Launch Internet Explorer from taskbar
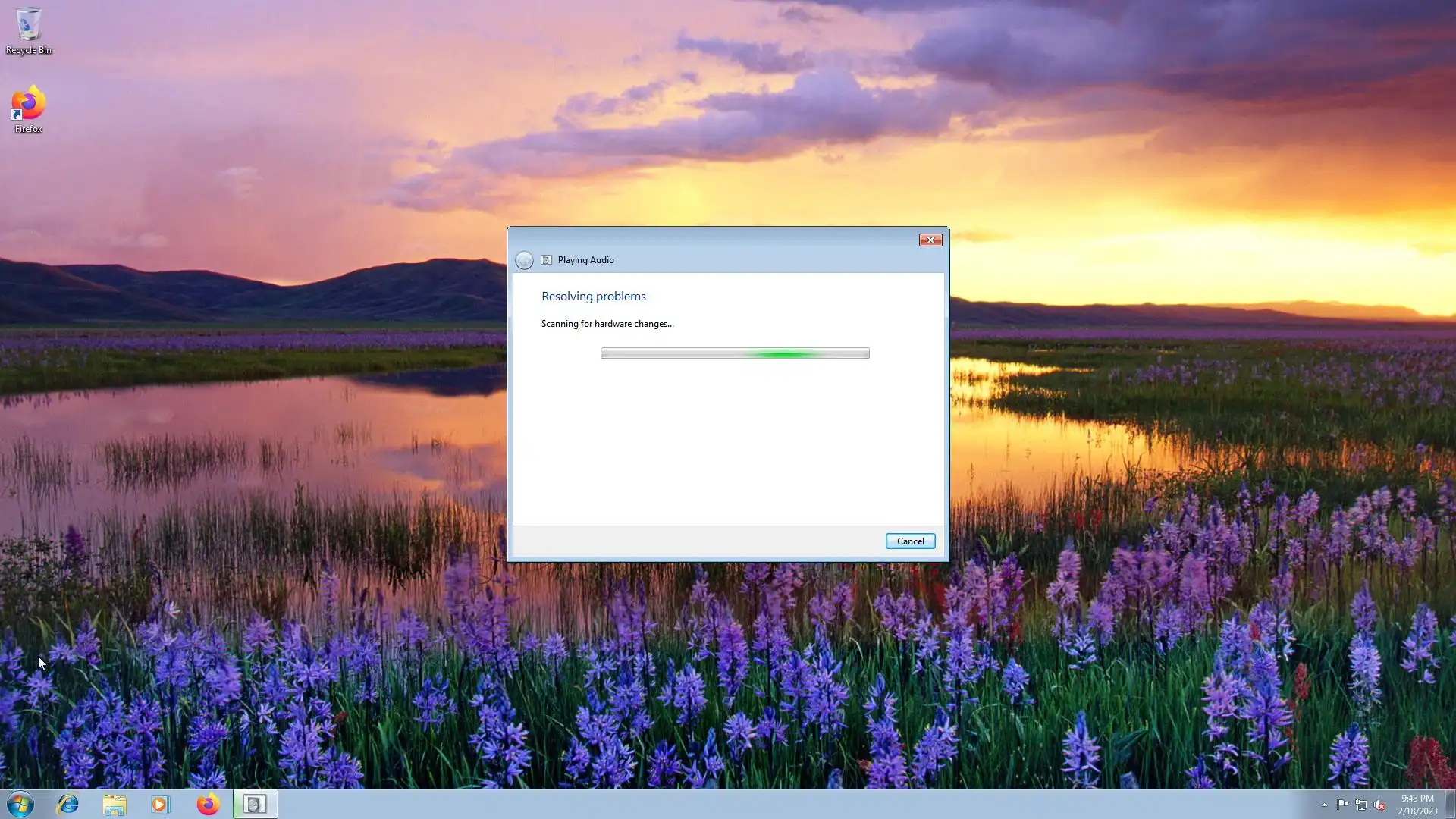This screenshot has width=1456, height=819. (x=68, y=804)
